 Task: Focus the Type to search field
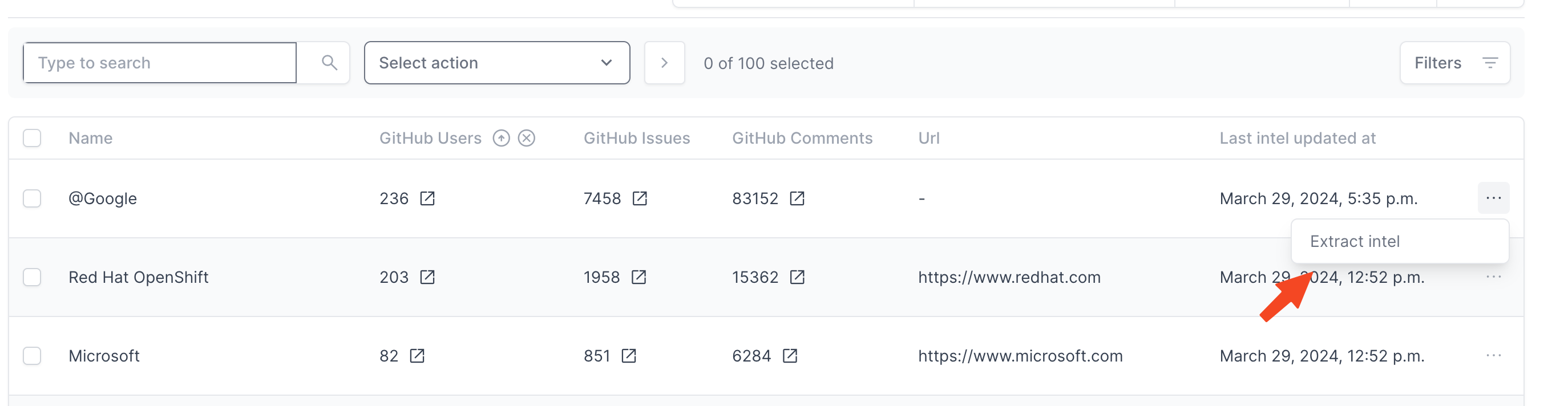[160, 63]
